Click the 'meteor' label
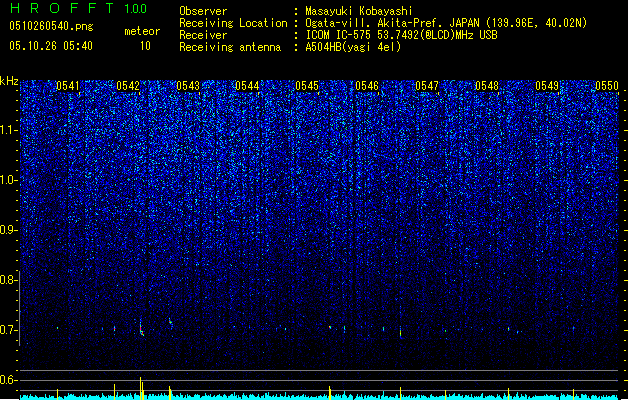This screenshot has width=629, height=400. click(x=142, y=31)
